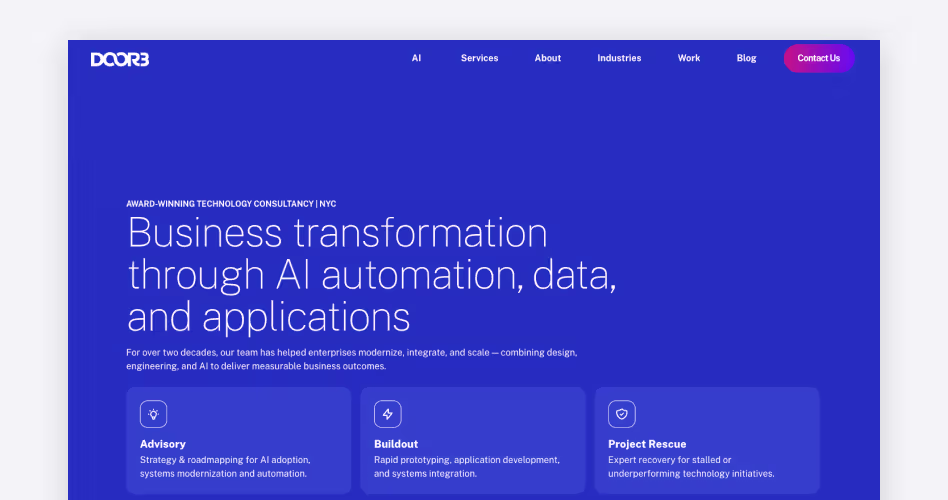Viewport: 948px width, 500px height.
Task: Navigate to the Work section
Action: coord(689,58)
